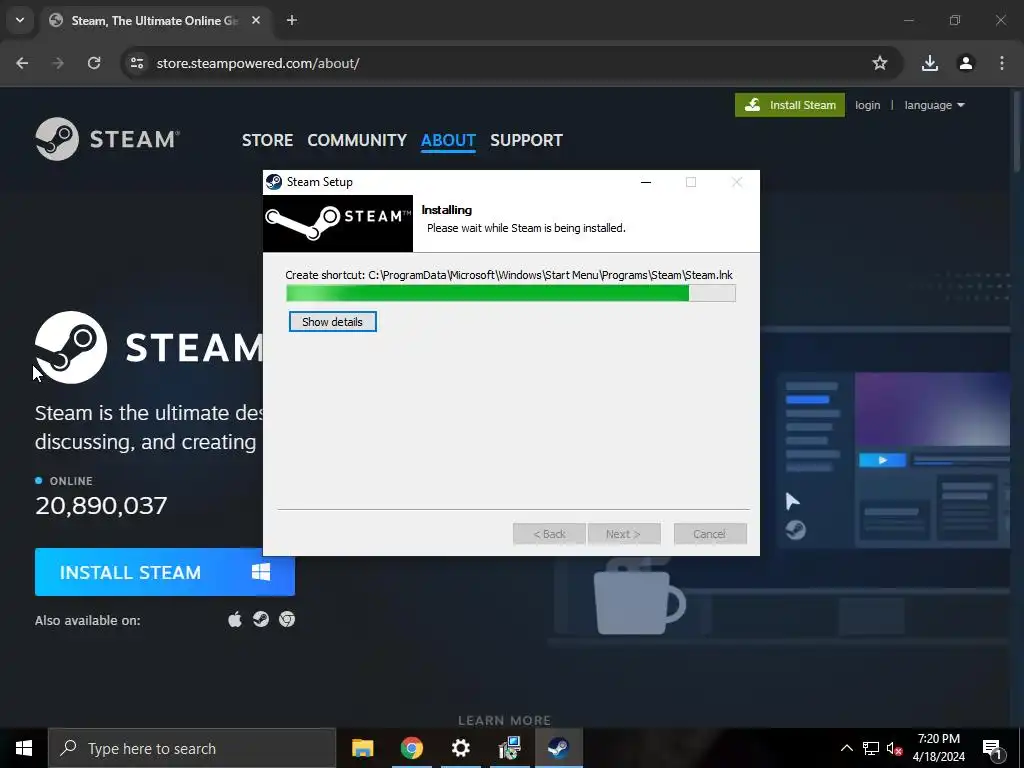Click the LEARN MORE link
Viewport: 1024px width, 768px height.
[504, 720]
